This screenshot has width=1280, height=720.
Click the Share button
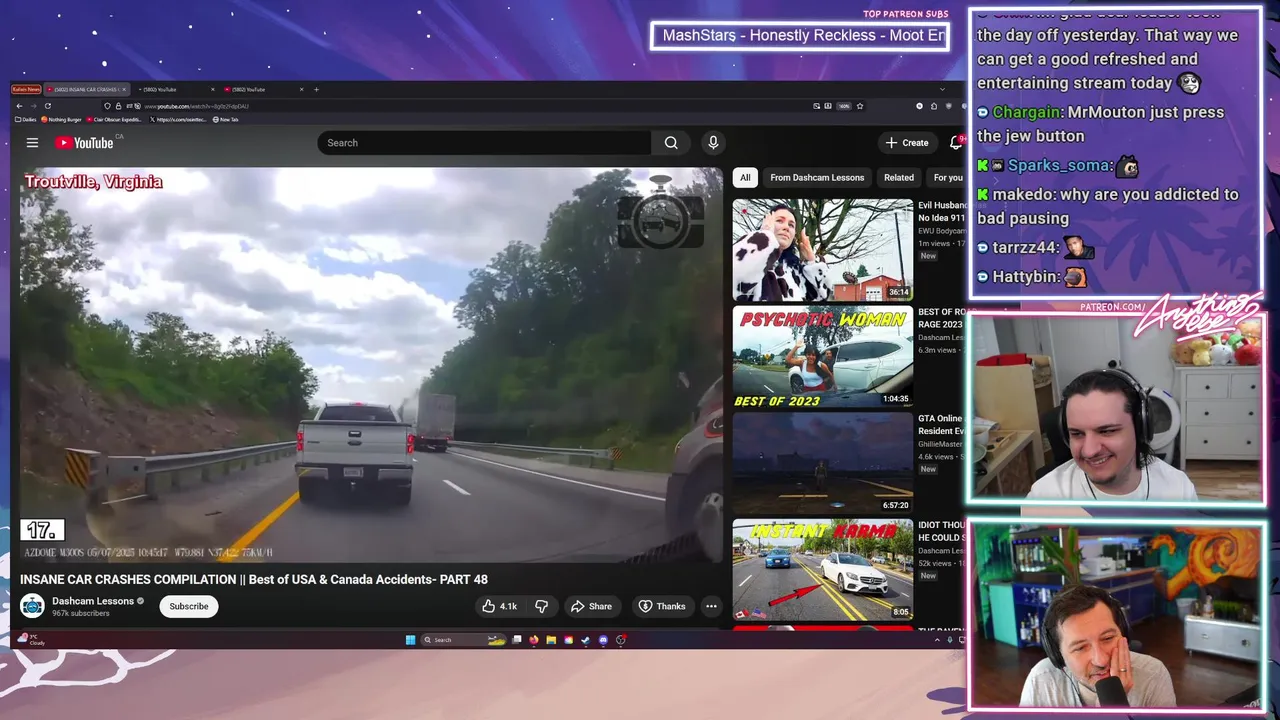pos(591,606)
